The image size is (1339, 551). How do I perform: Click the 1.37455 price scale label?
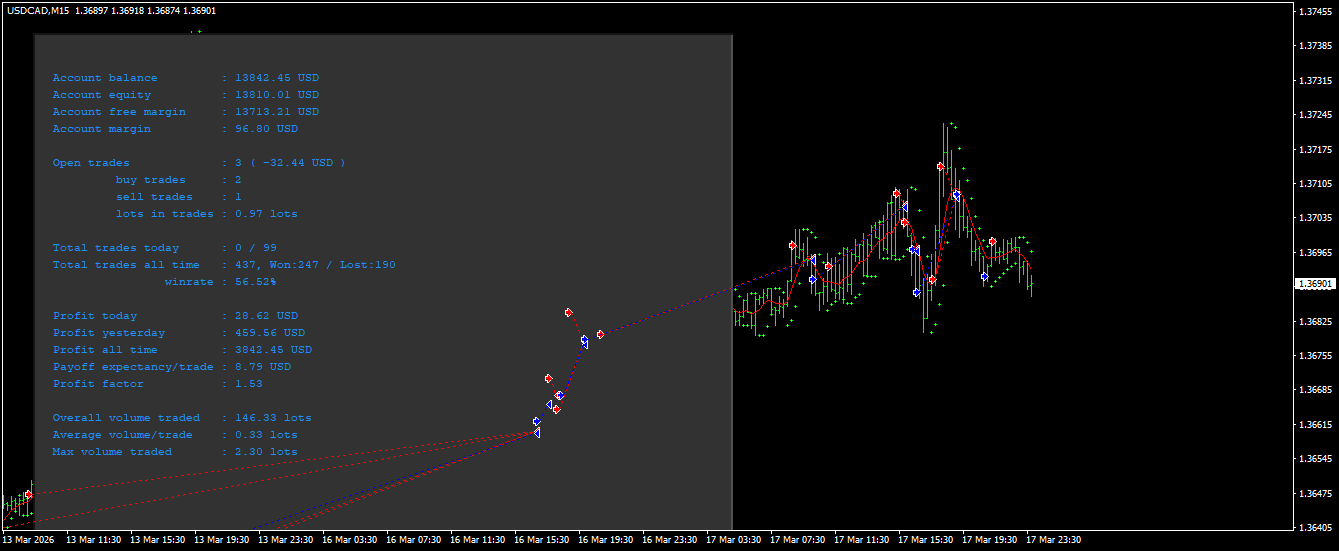tap(1313, 12)
